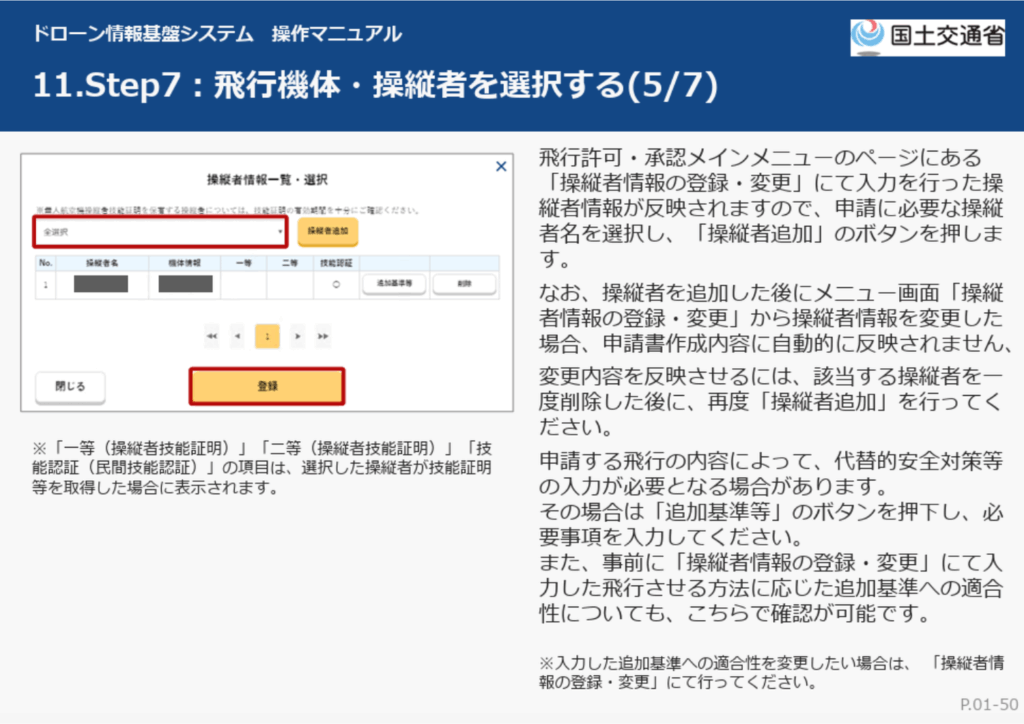Screen dimensions: 1024x724
Task: Click the redacted pilot name cell
Action: tap(102, 284)
